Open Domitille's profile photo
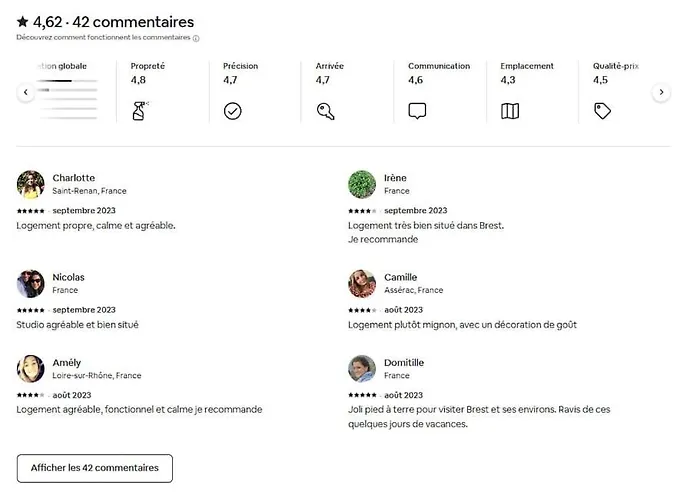Screen dimensions: 700x500 [362, 369]
